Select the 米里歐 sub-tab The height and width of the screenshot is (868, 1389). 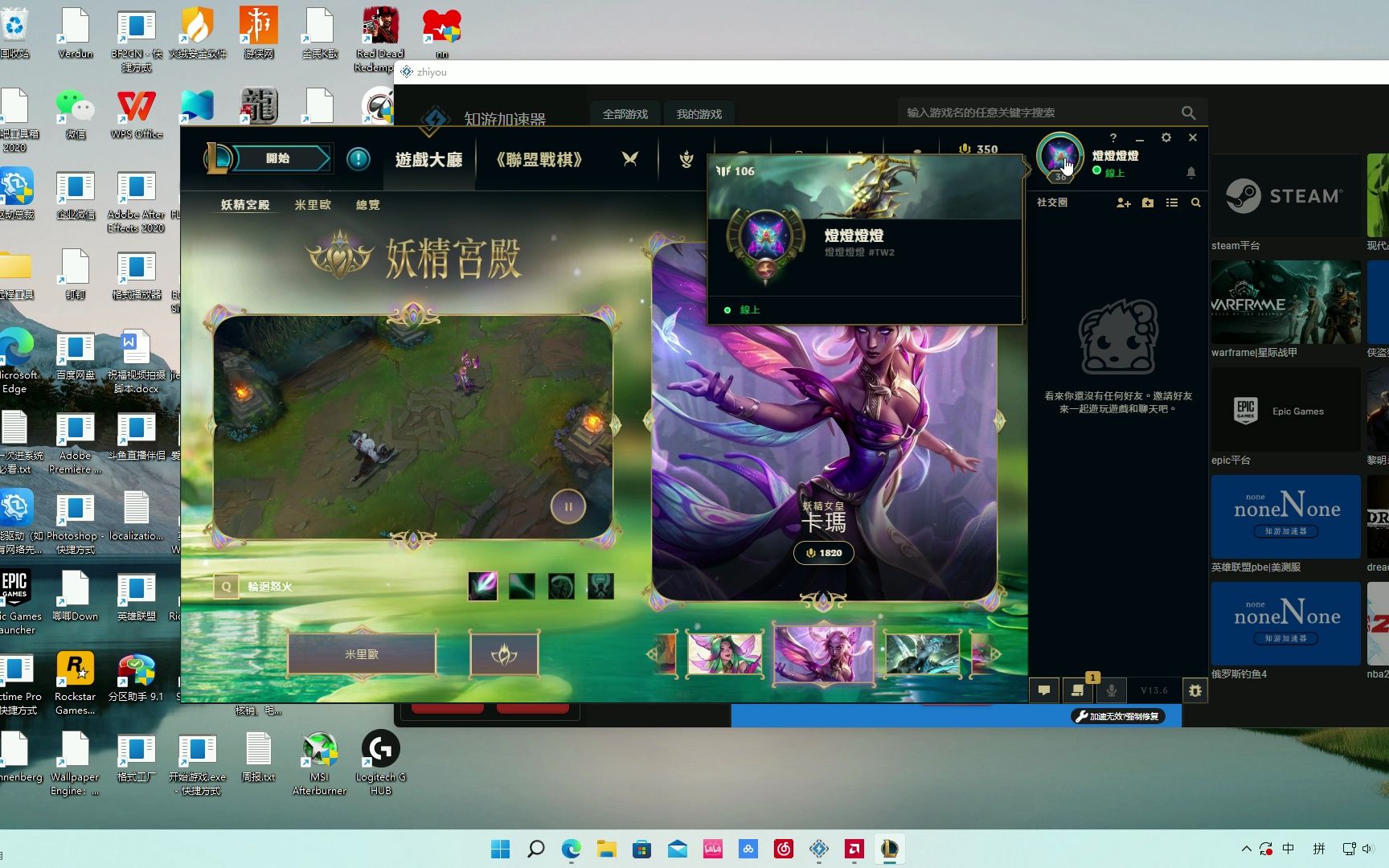pyautogui.click(x=313, y=205)
